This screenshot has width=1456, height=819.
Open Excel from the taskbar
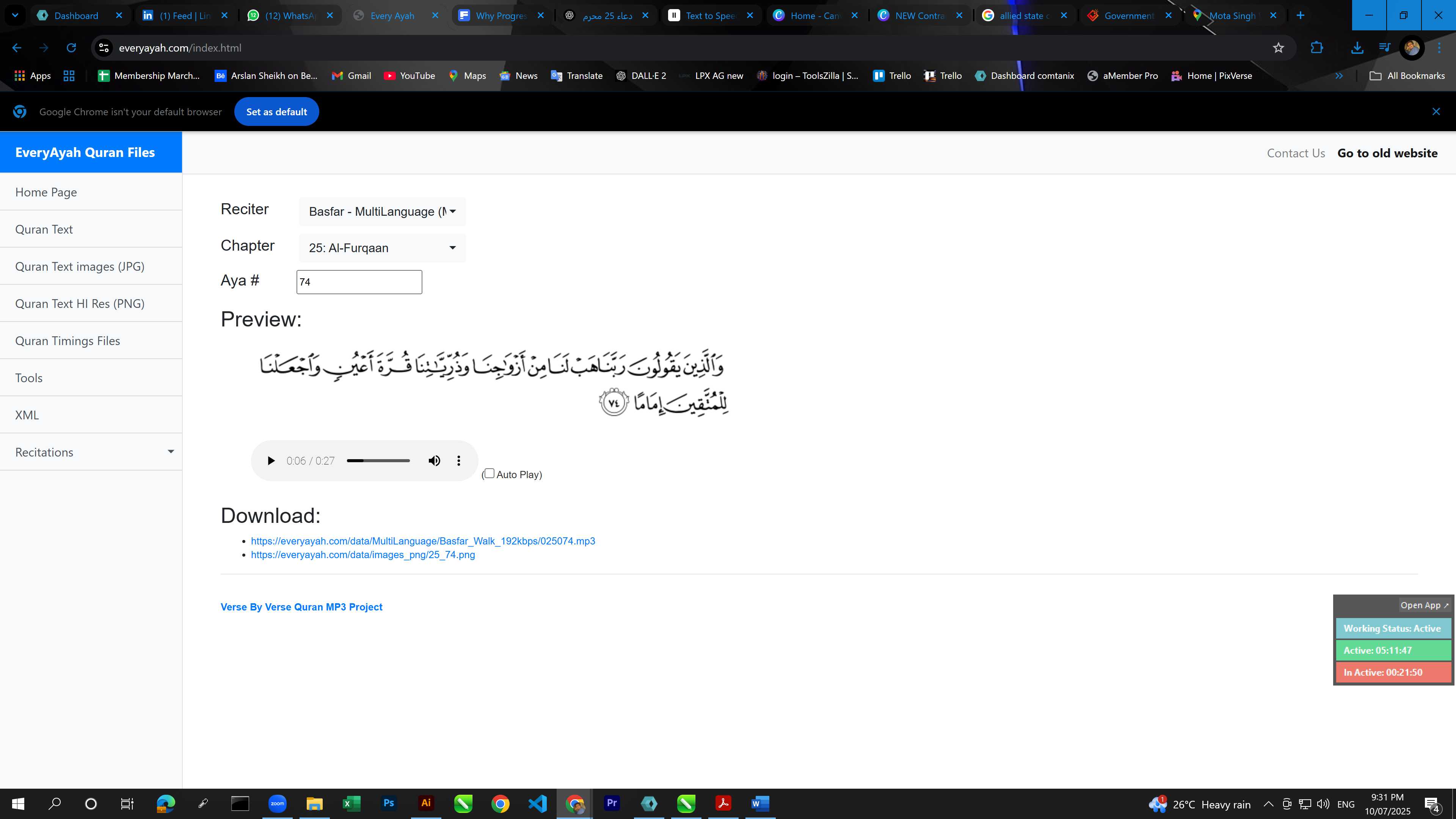pos(351,803)
